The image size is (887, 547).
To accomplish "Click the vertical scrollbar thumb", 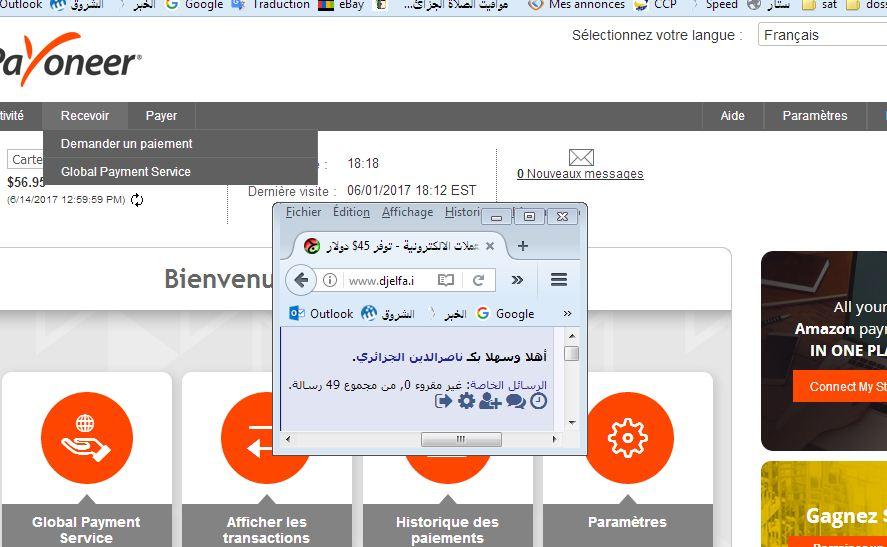I will coord(572,354).
